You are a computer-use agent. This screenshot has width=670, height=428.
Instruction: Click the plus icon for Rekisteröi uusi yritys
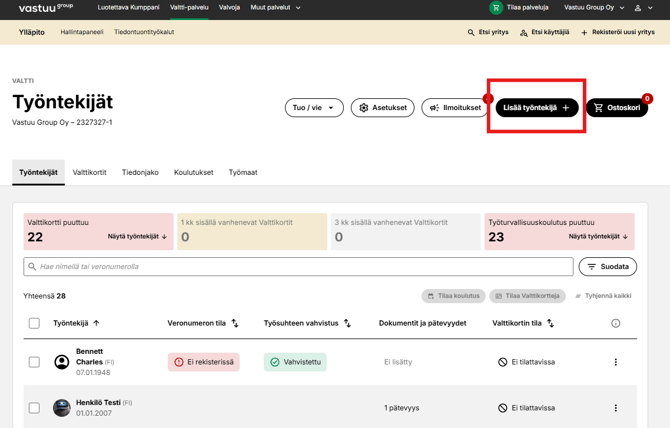coord(584,32)
